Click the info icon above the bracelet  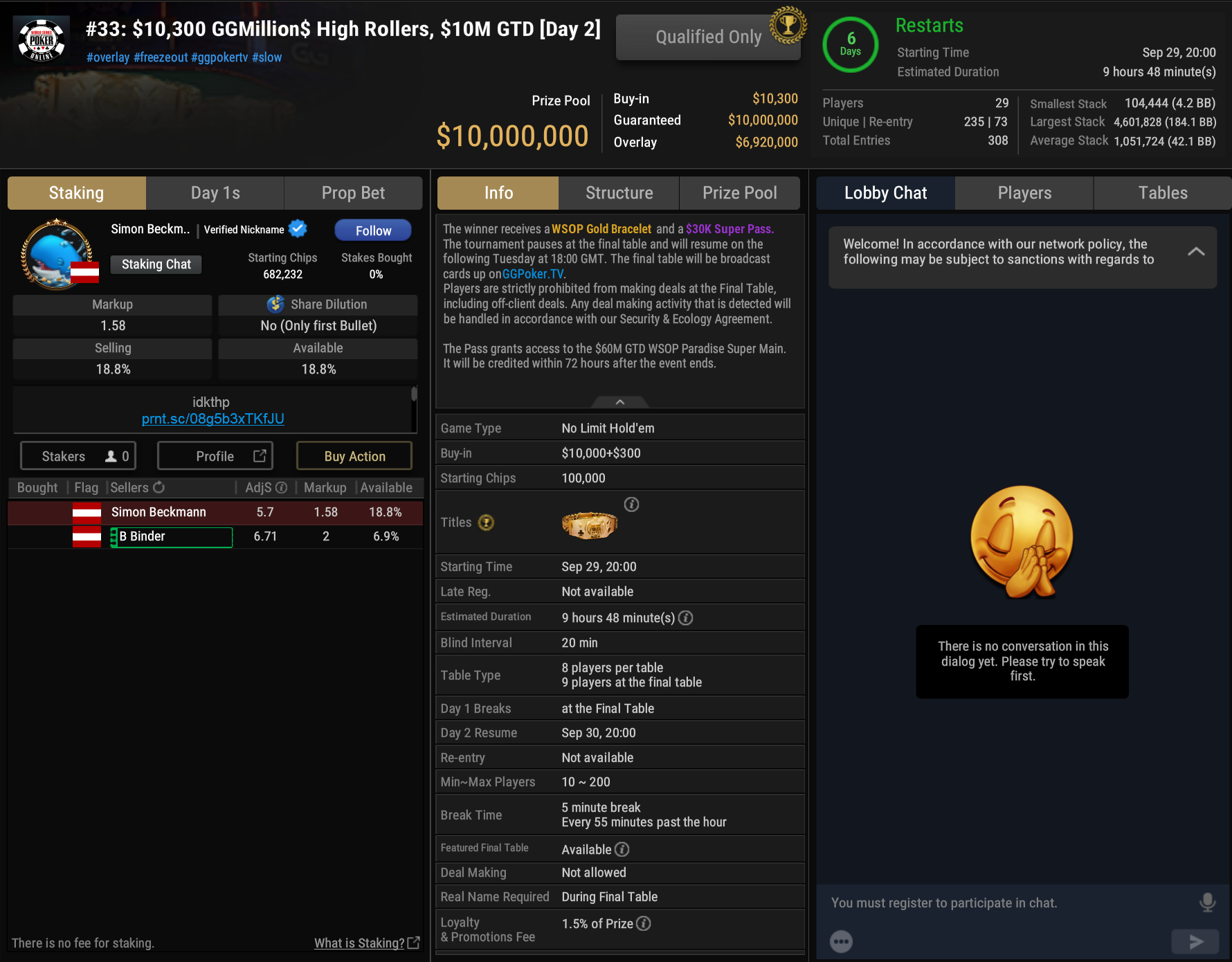[631, 505]
